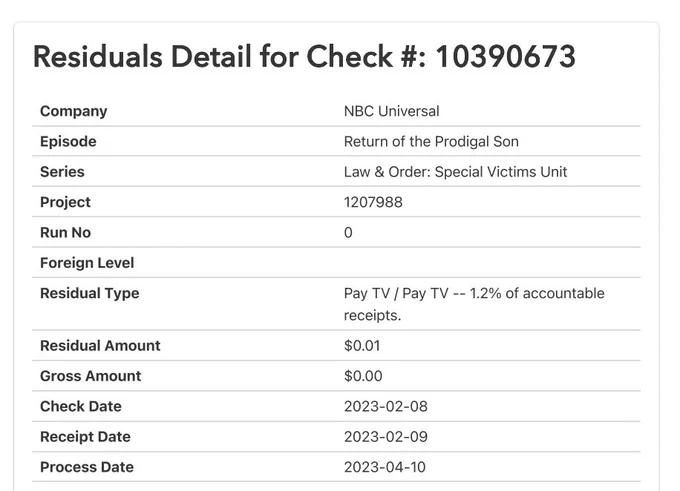The height and width of the screenshot is (491, 680).
Task: Select the $0.00 gross amount
Action: 363,376
